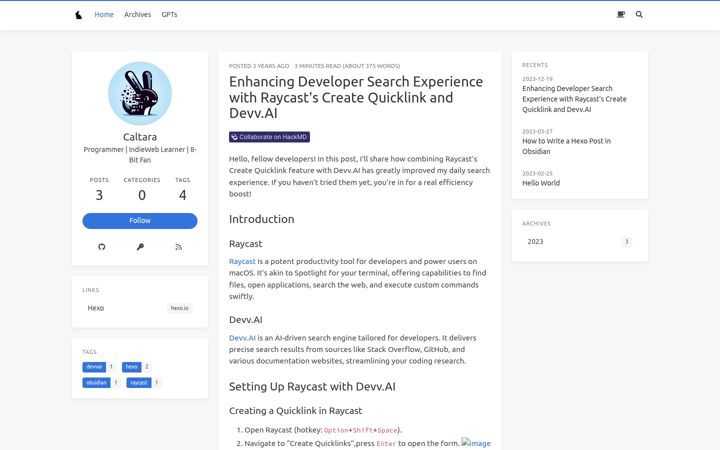Click the Shift inline code key

coord(363,430)
